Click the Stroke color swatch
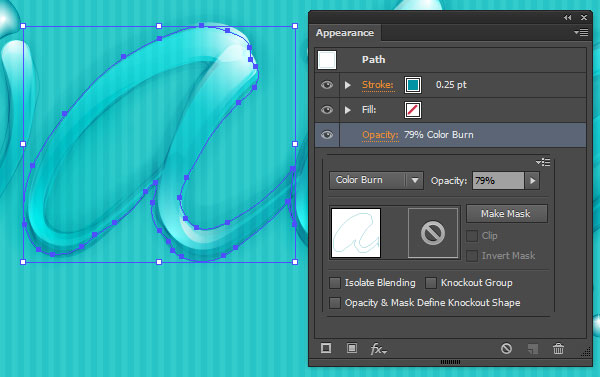 pyautogui.click(x=413, y=85)
